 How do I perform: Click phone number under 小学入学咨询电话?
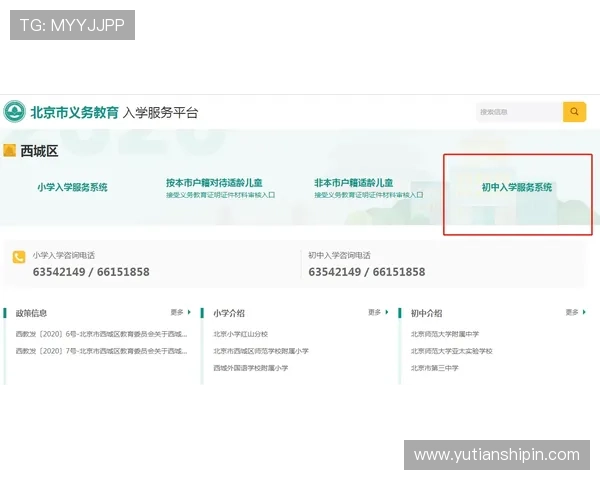[91, 272]
